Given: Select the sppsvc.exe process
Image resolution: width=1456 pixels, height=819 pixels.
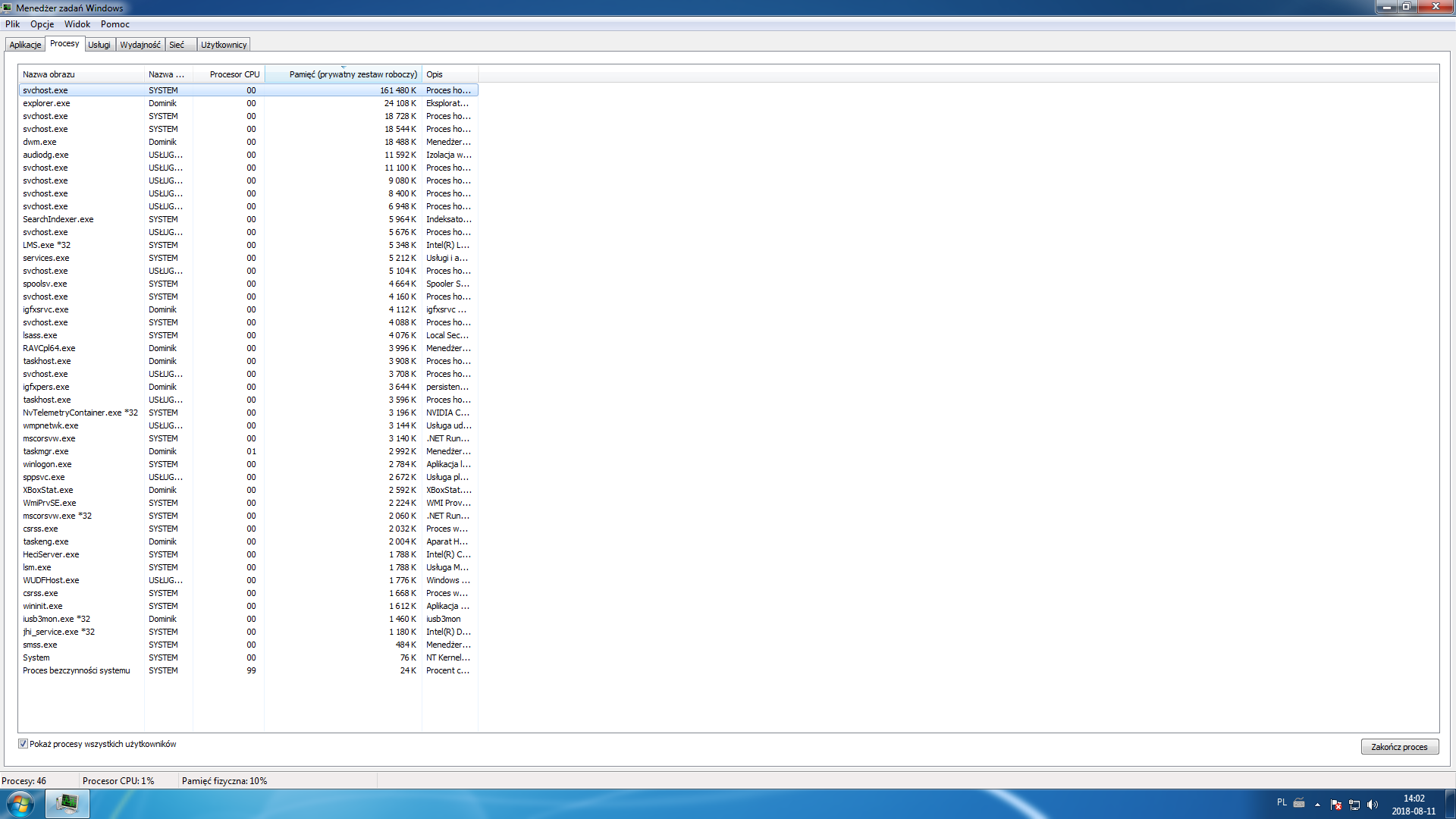Looking at the screenshot, I should (x=248, y=477).
